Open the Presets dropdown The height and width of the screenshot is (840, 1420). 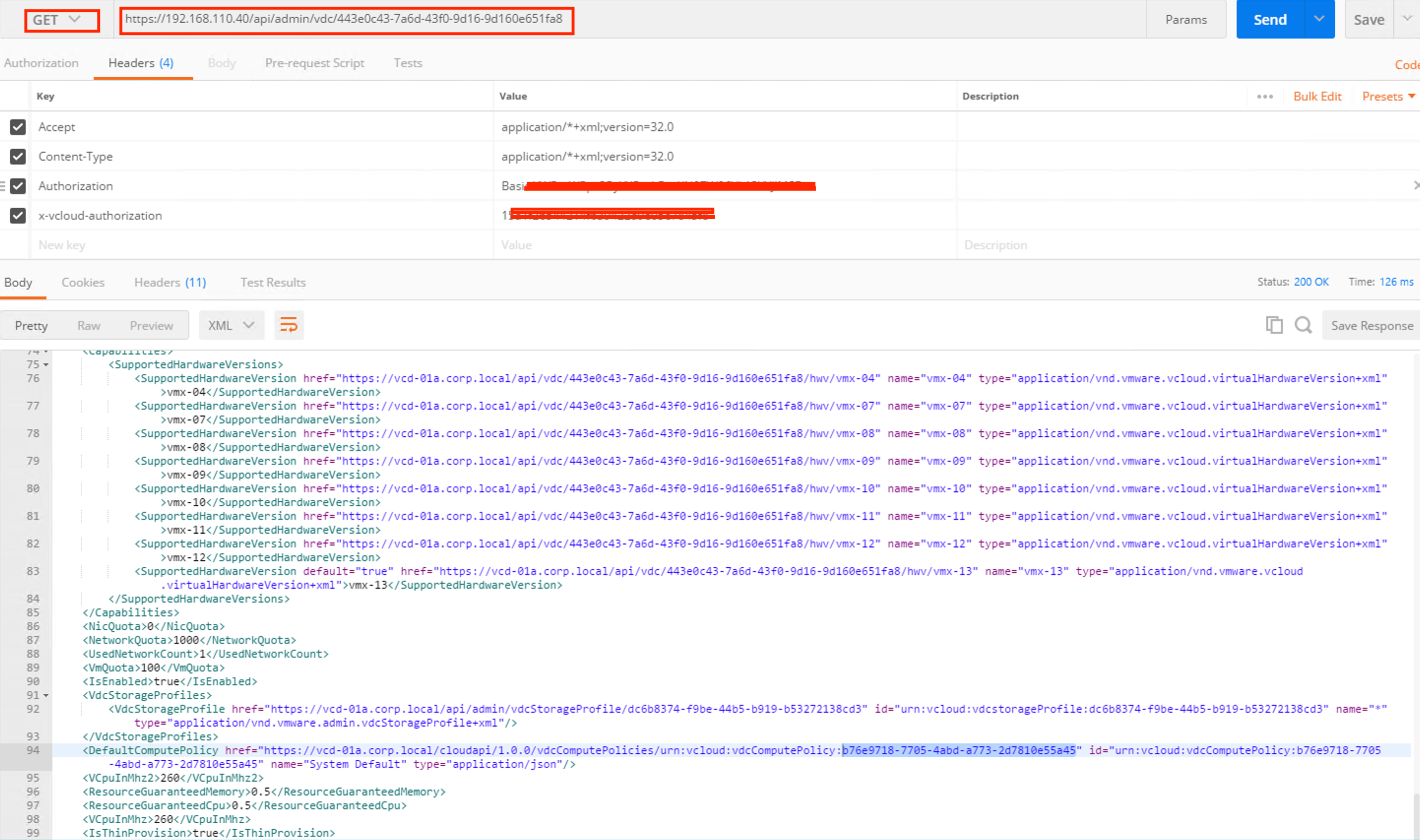click(x=1388, y=97)
